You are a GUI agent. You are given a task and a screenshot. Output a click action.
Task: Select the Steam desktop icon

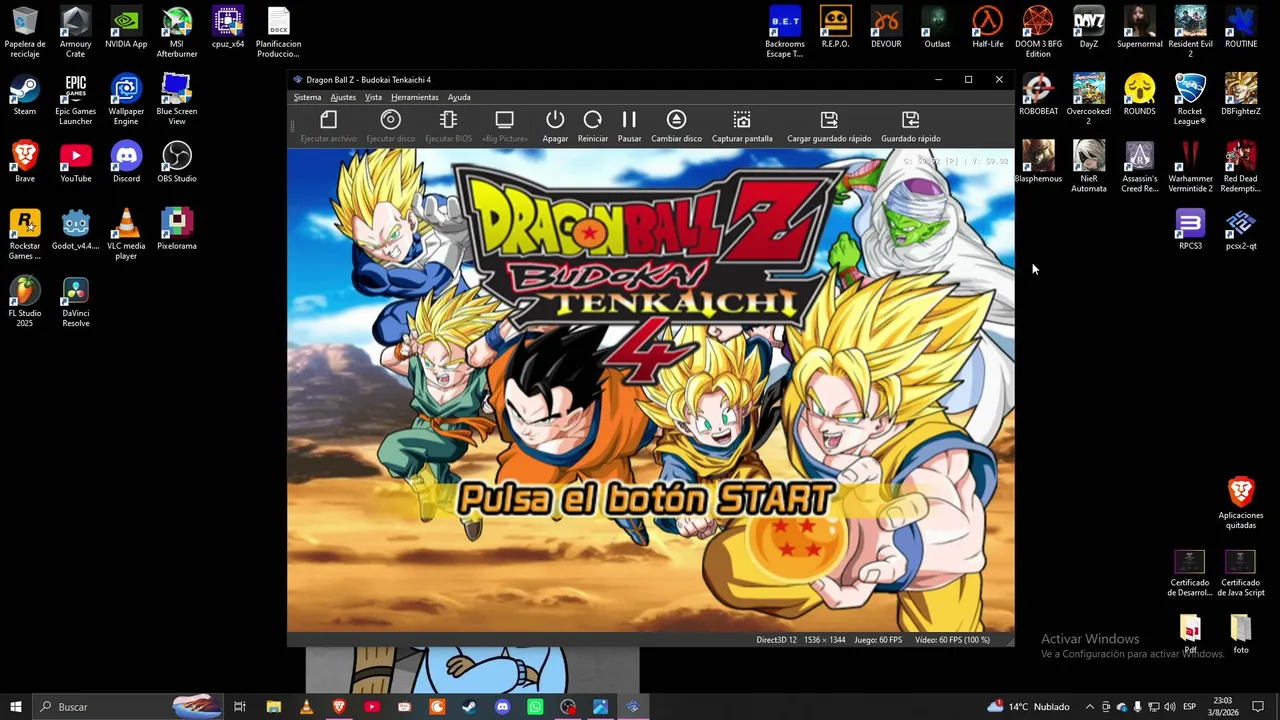tap(25, 95)
